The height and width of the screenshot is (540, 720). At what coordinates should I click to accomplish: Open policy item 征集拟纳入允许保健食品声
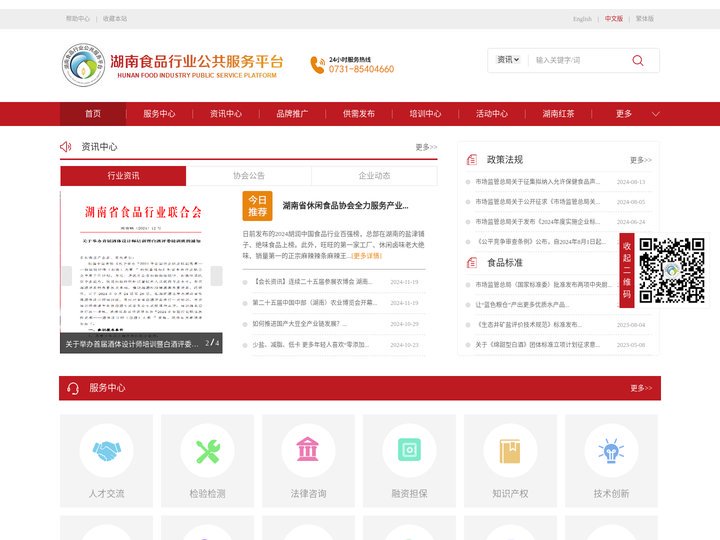pyautogui.click(x=538, y=182)
